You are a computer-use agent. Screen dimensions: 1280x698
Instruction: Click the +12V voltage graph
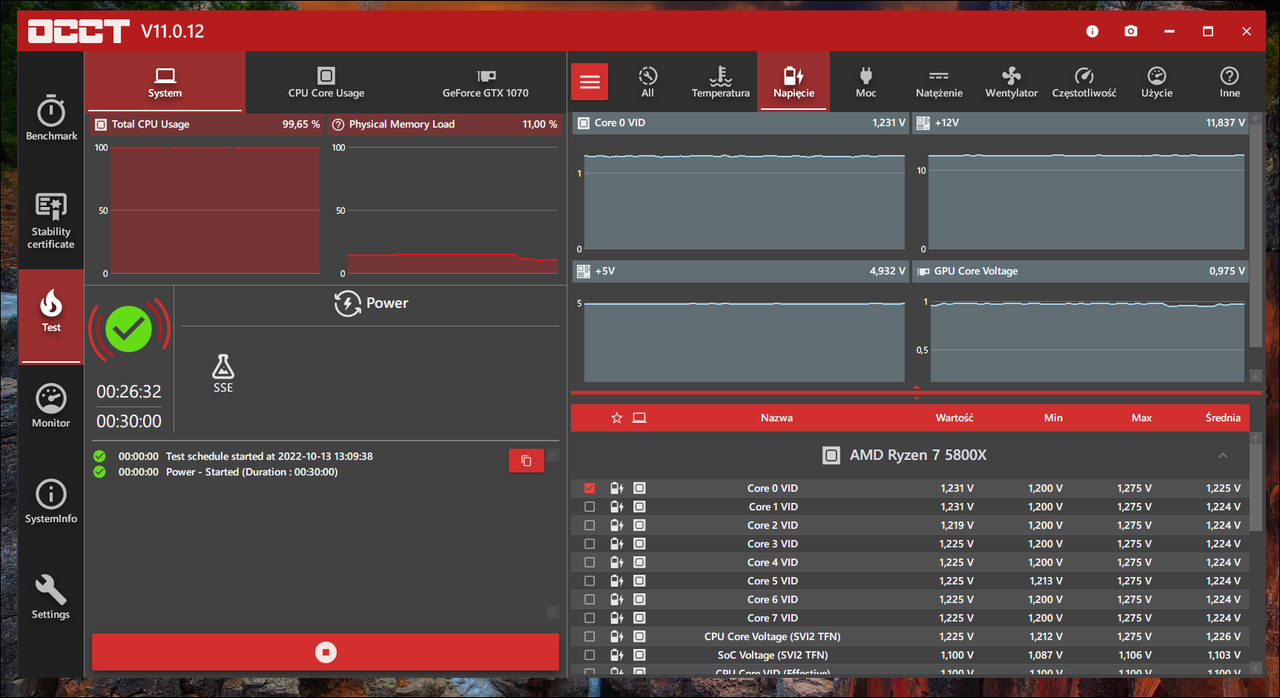[1087, 200]
